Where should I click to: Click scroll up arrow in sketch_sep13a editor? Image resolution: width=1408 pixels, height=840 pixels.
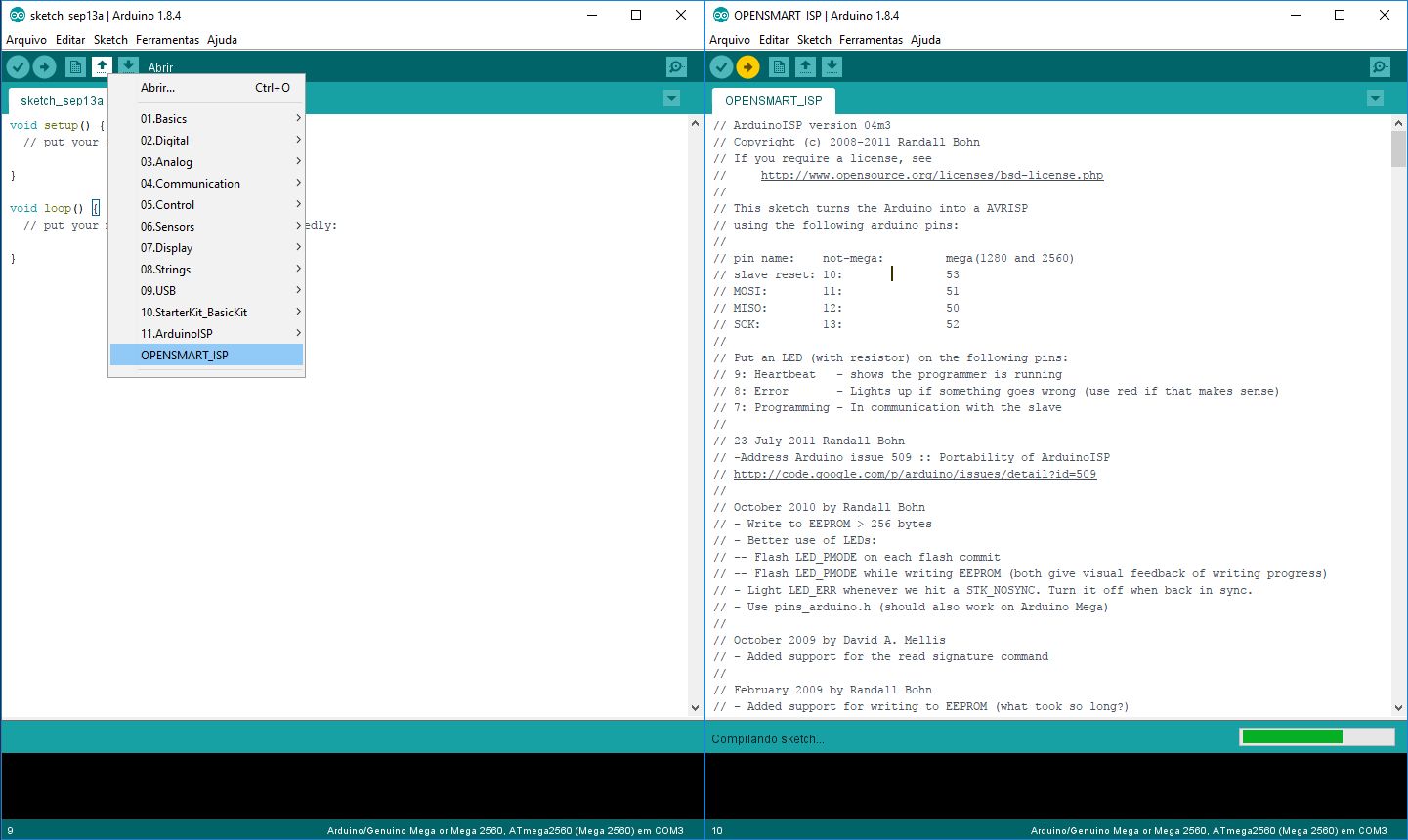tap(695, 124)
